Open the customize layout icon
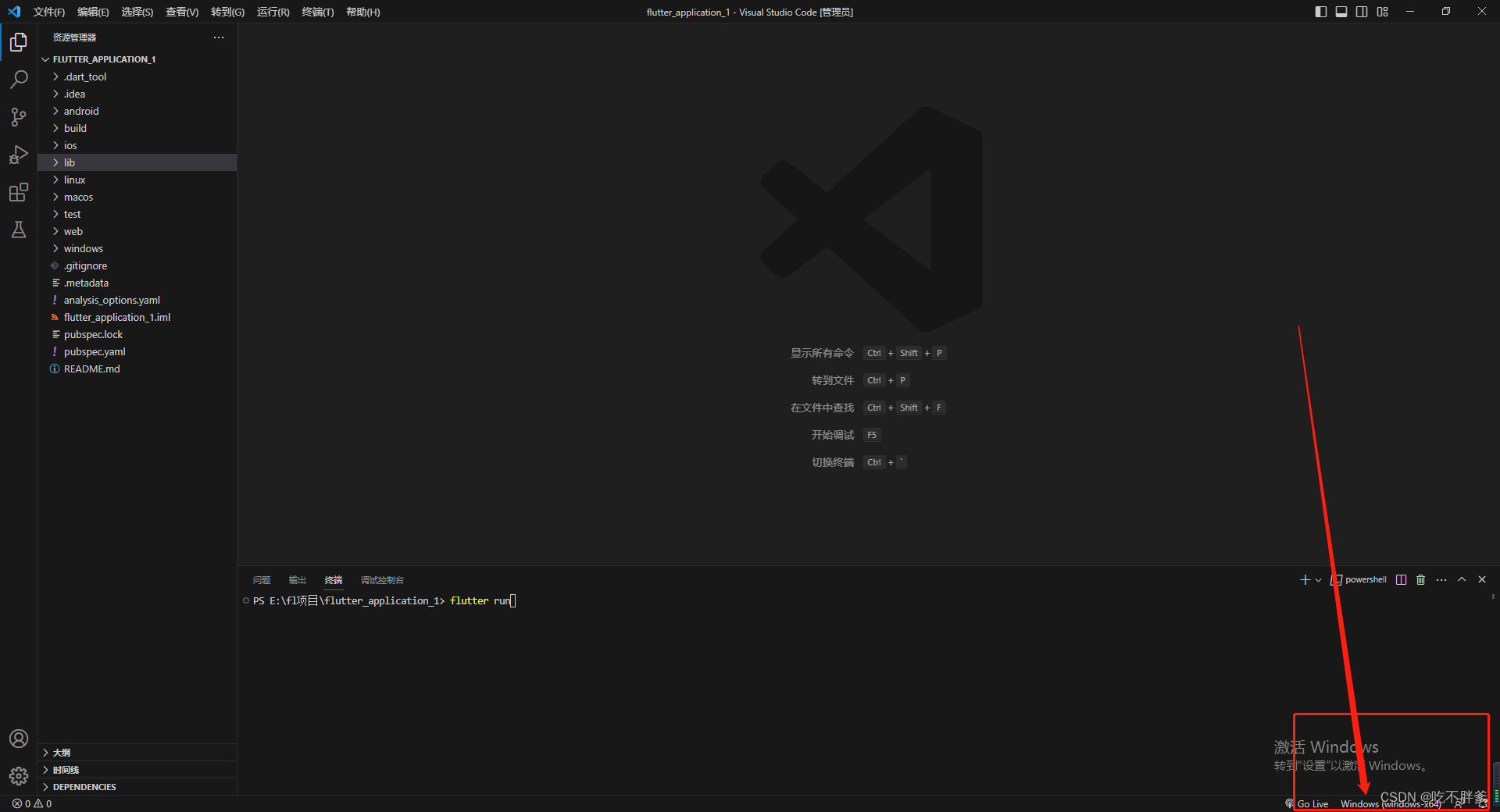The image size is (1500, 812). tap(1383, 12)
